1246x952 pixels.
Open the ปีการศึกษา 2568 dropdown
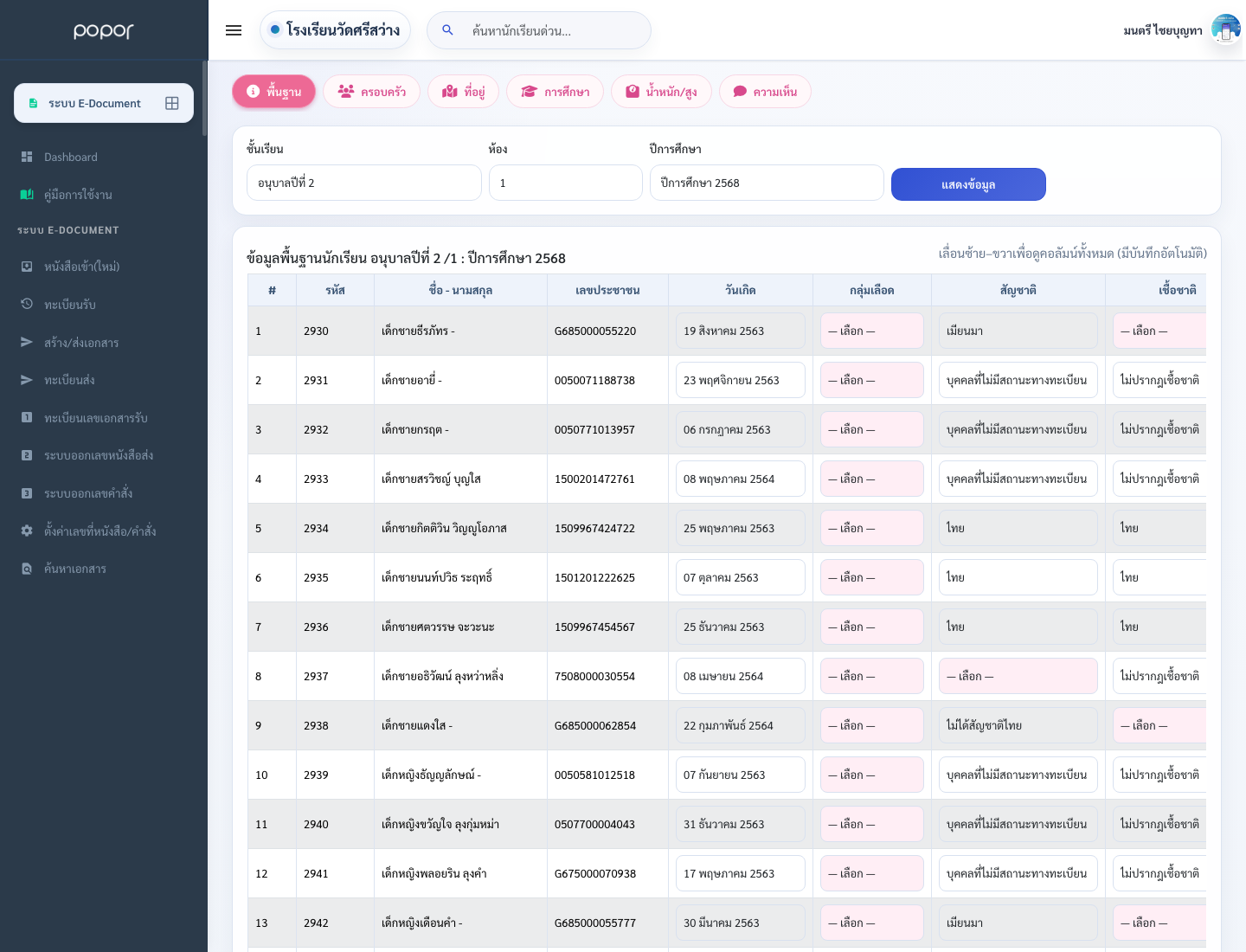tap(767, 183)
